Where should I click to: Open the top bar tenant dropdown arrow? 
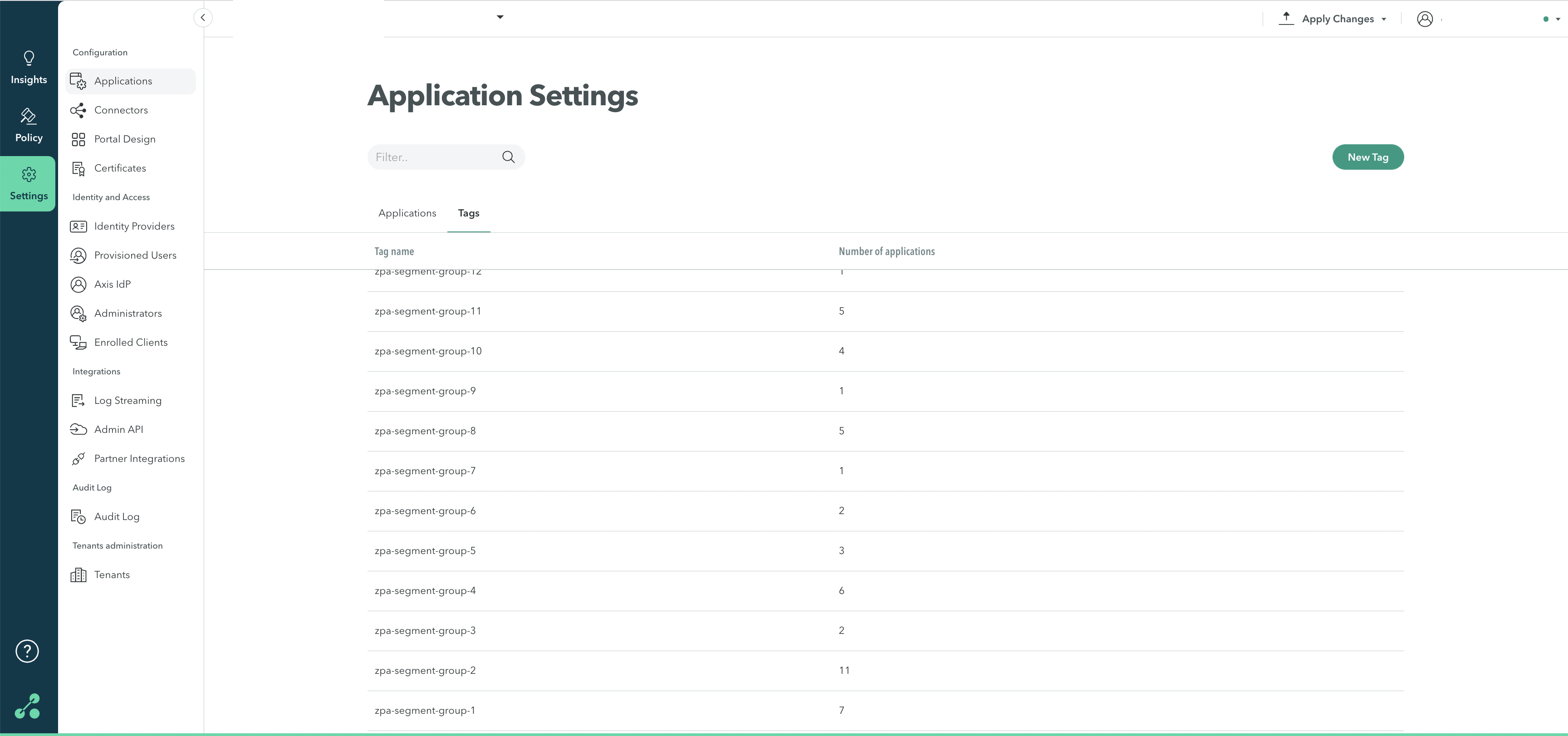[500, 17]
